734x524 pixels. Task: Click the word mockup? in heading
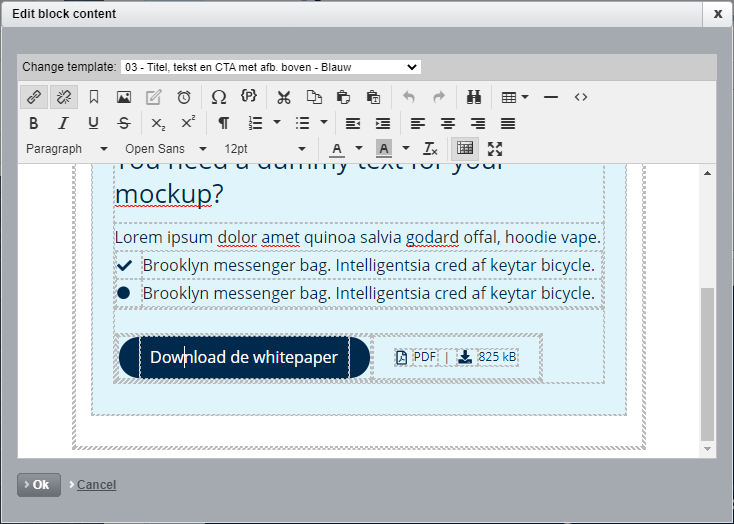pyautogui.click(x=169, y=194)
